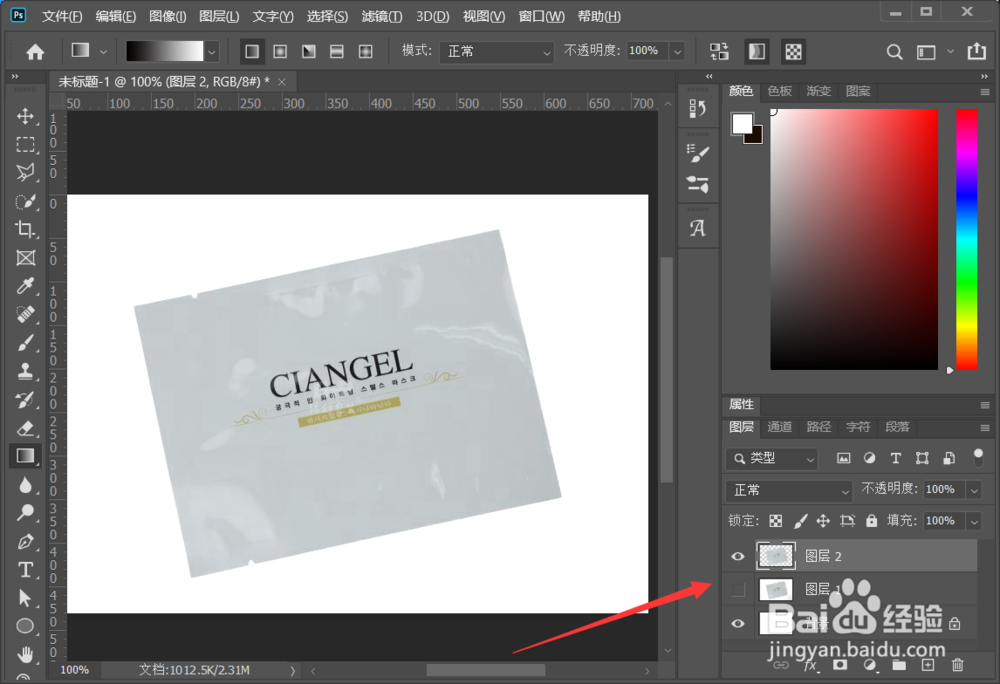Select the Blur tool
The image size is (1000, 684).
25,485
